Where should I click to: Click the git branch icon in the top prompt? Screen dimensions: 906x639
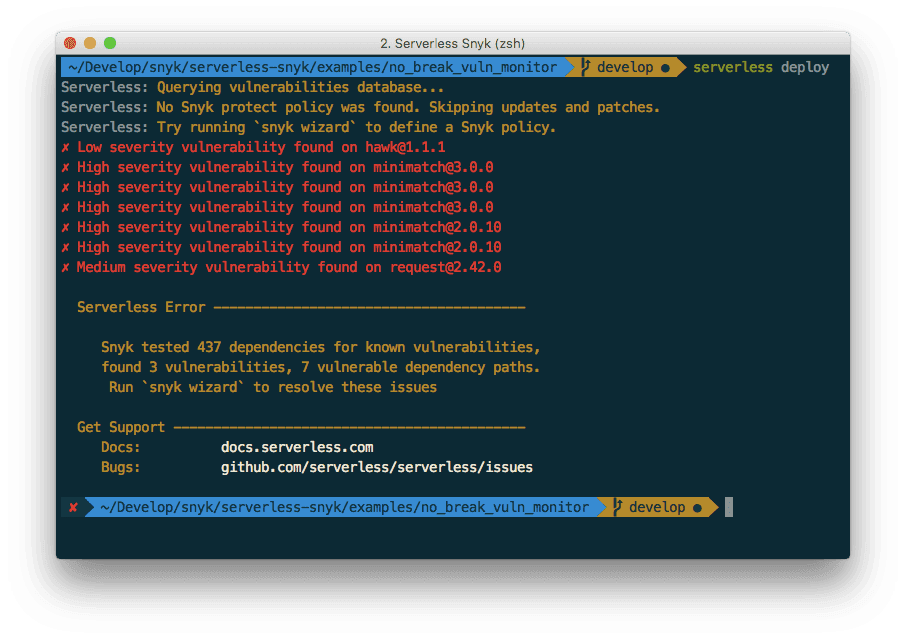[585, 67]
